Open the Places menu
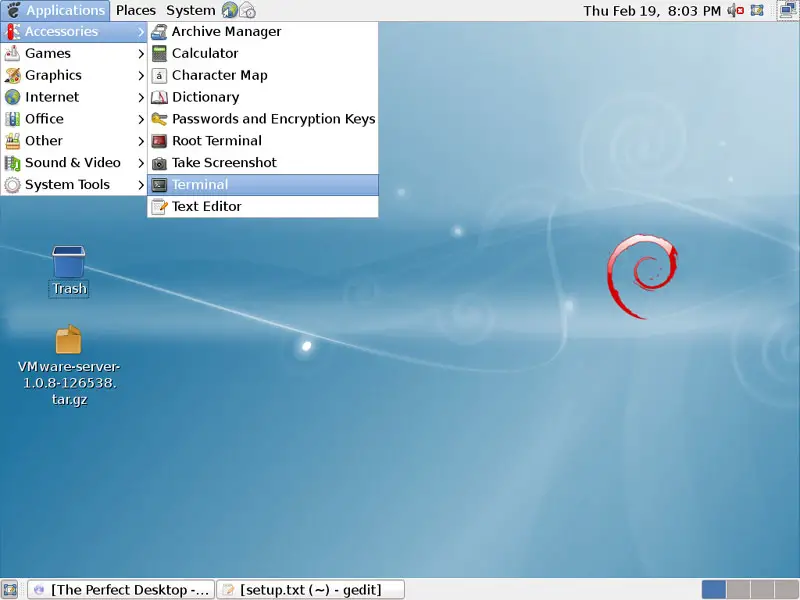This screenshot has height=600, width=800. [136, 10]
